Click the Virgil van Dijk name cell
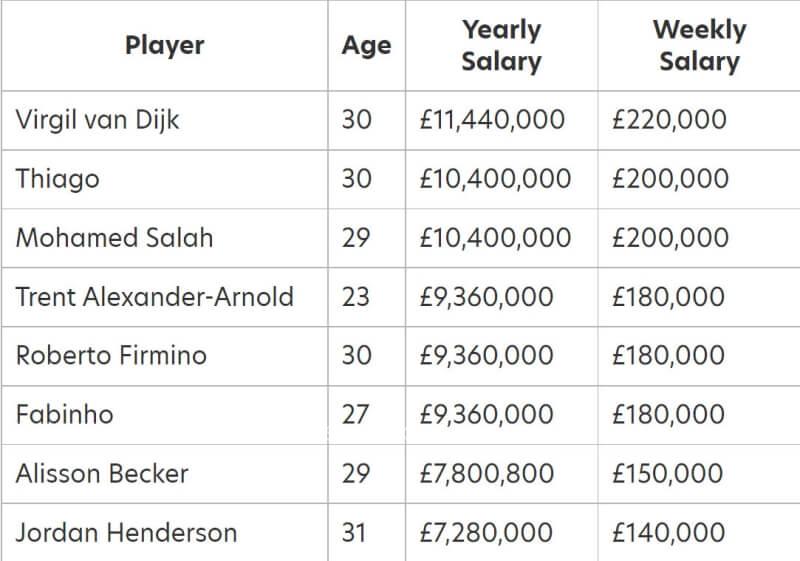The image size is (800, 561). pos(98,120)
